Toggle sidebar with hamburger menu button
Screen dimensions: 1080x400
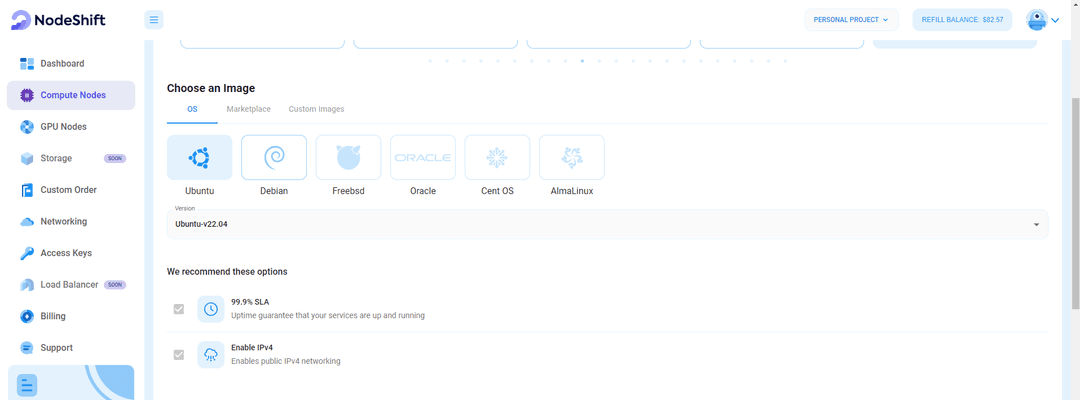pos(154,20)
